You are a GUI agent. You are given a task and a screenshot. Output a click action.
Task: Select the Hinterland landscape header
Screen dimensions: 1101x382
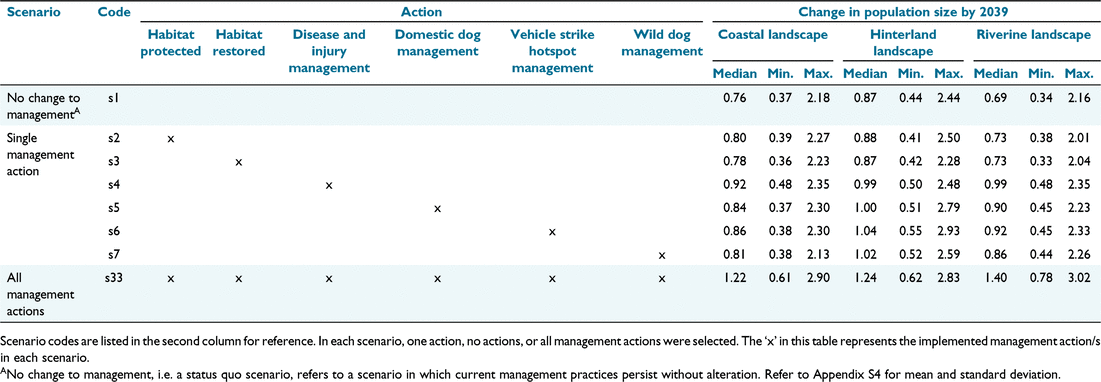(x=901, y=42)
